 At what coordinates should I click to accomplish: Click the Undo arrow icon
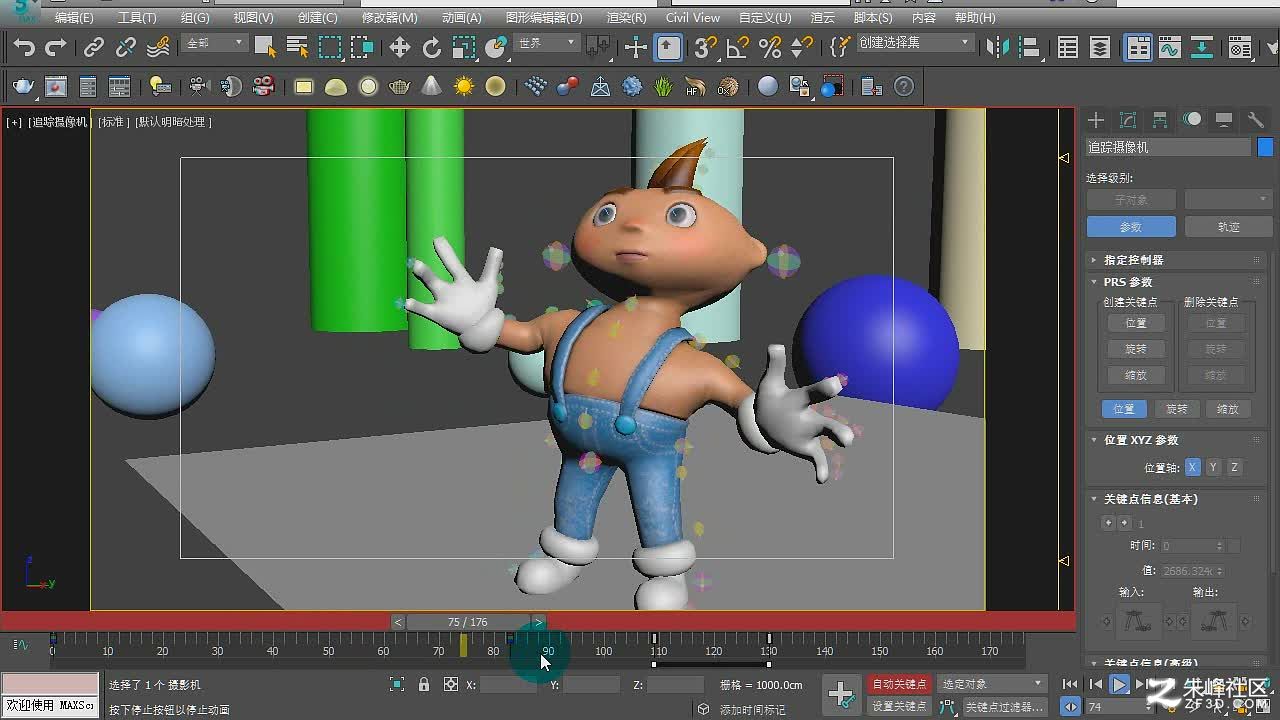[24, 47]
